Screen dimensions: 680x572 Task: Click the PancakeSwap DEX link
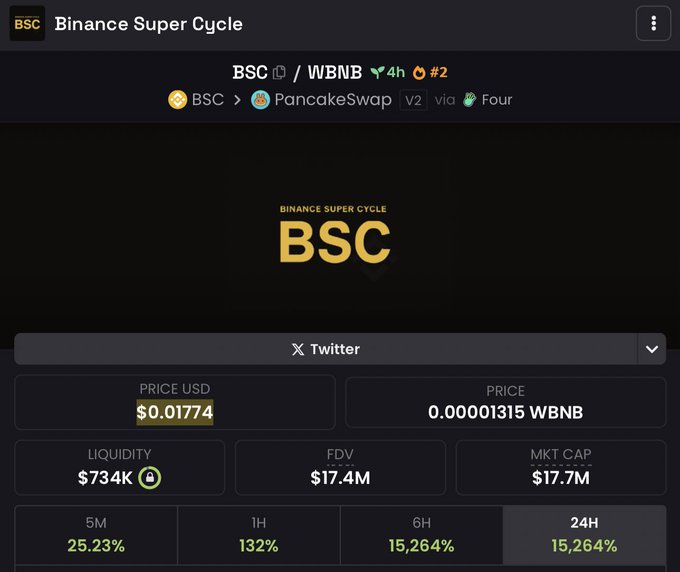333,100
